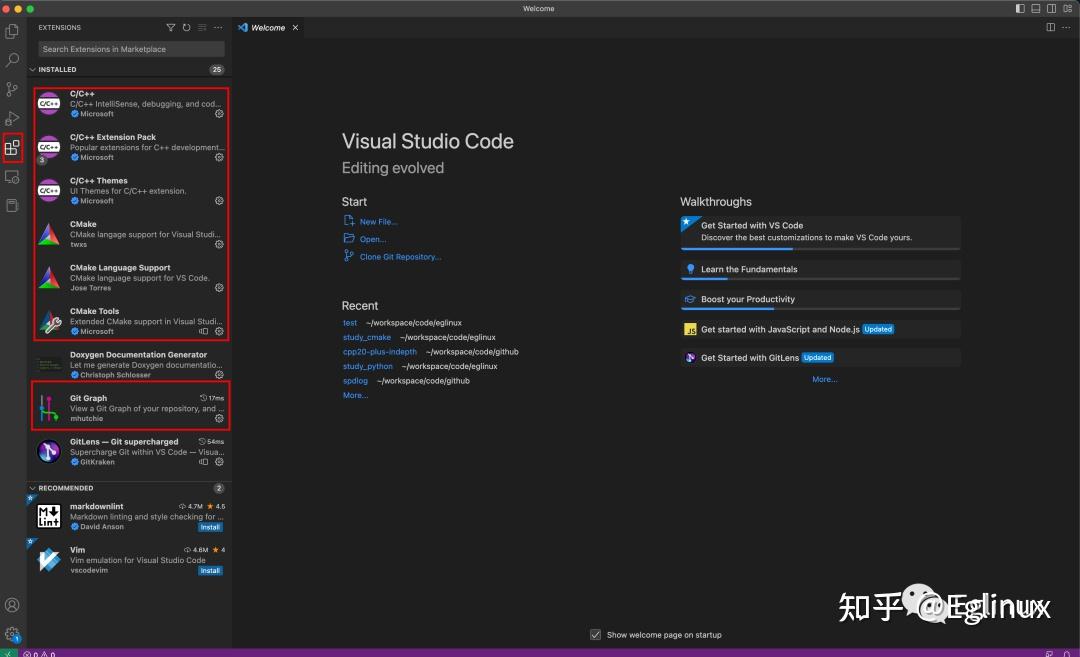The width and height of the screenshot is (1080, 657).
Task: Switch to the Welcome tab
Action: [x=267, y=27]
